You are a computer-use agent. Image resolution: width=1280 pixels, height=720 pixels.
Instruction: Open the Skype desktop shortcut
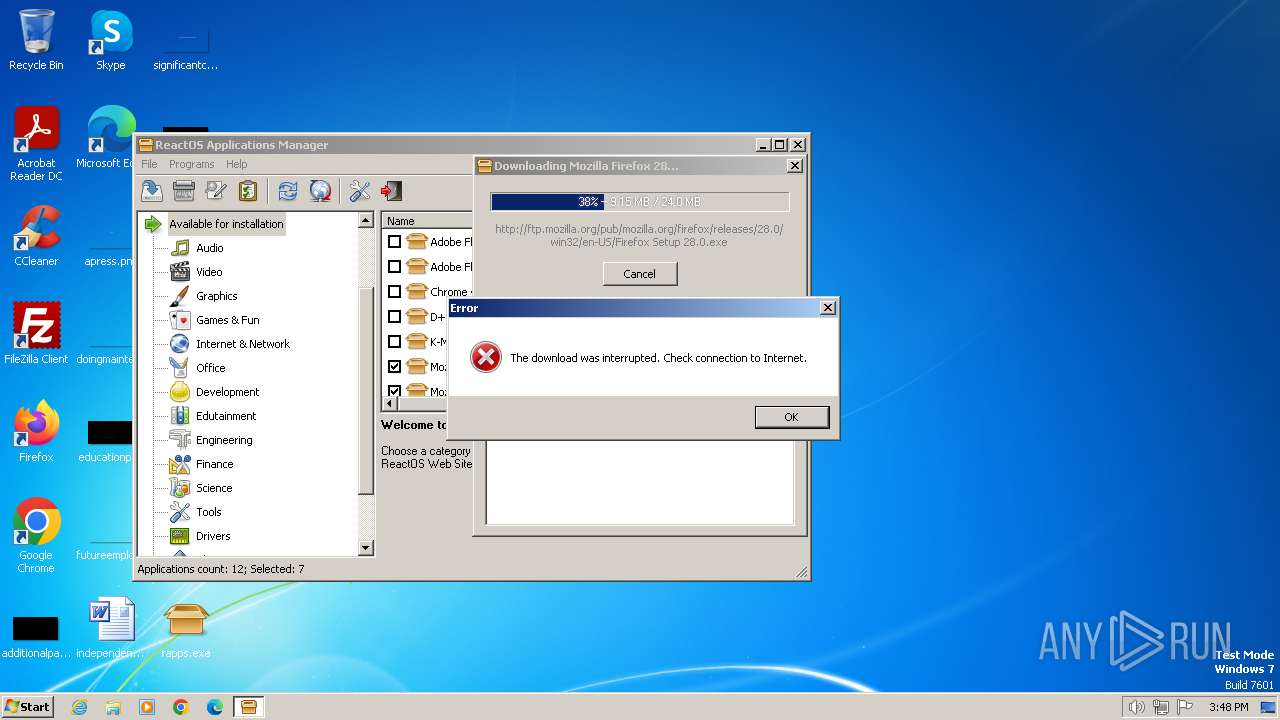(111, 40)
